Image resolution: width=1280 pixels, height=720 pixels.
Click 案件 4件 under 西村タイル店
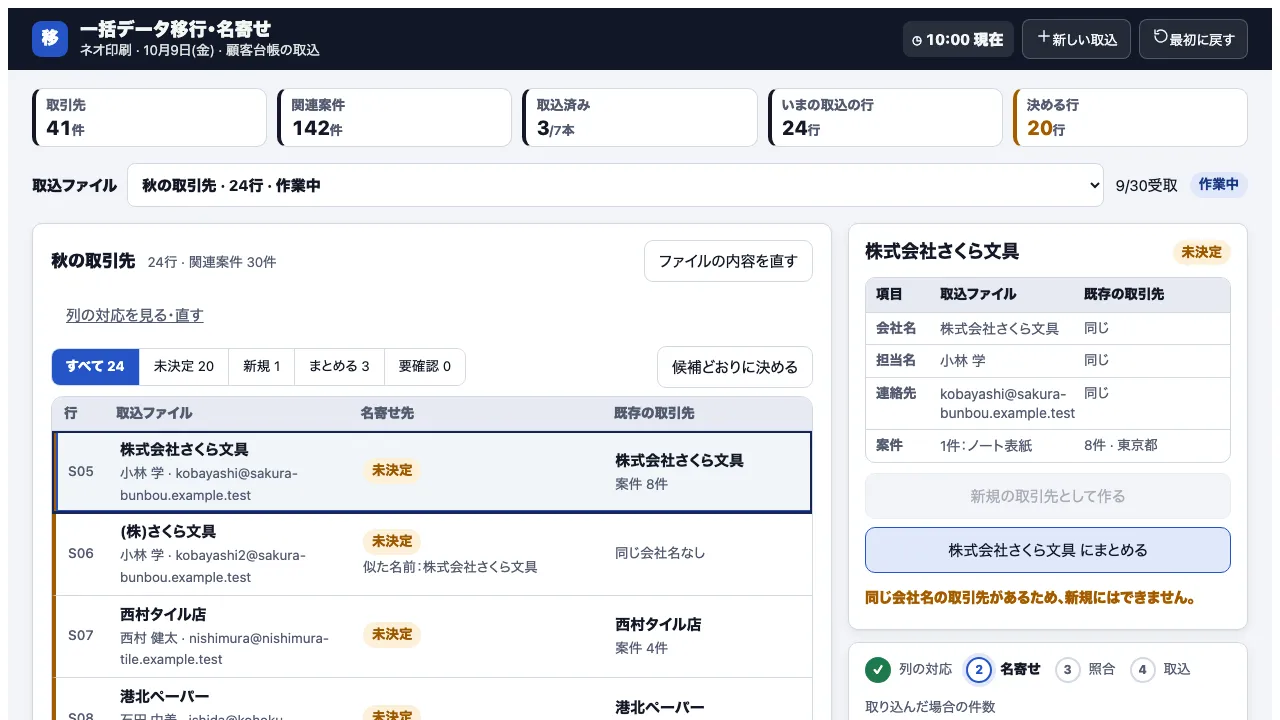641,648
